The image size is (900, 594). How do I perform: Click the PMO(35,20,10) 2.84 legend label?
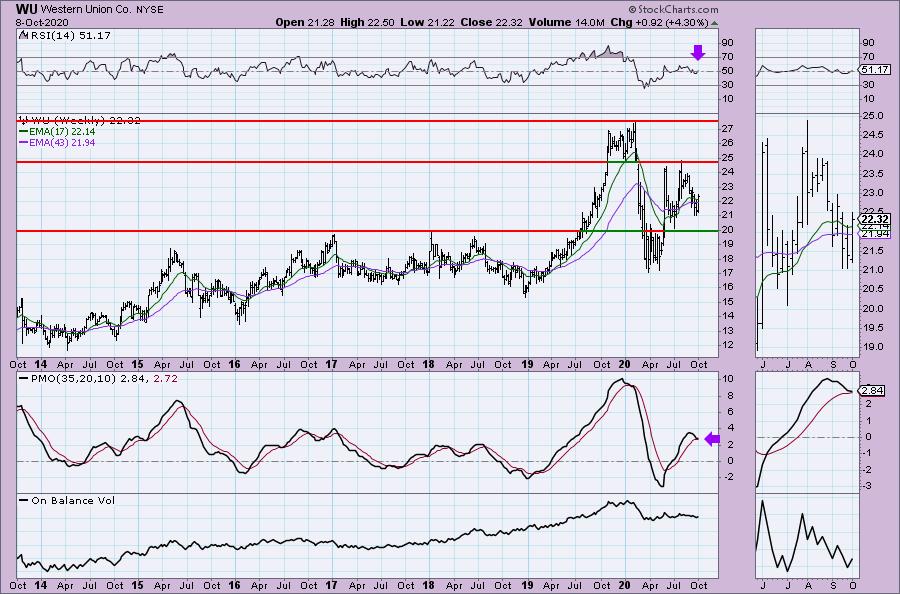[90, 379]
